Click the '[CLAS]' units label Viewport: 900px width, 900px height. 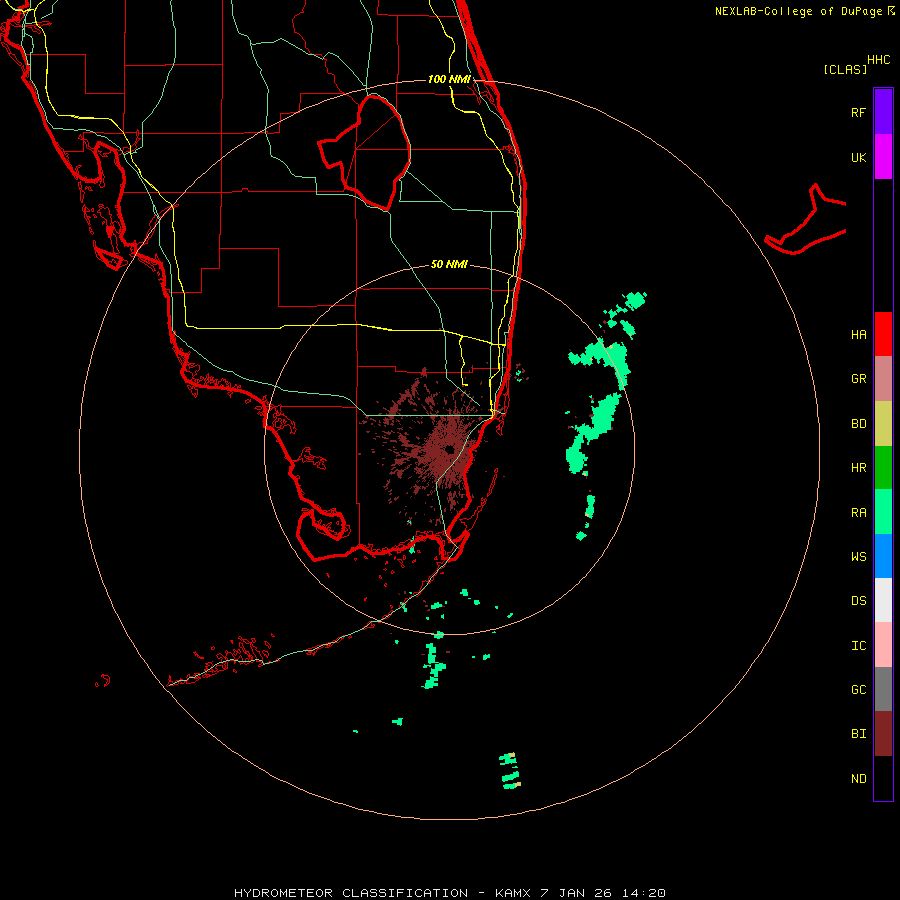pos(845,69)
